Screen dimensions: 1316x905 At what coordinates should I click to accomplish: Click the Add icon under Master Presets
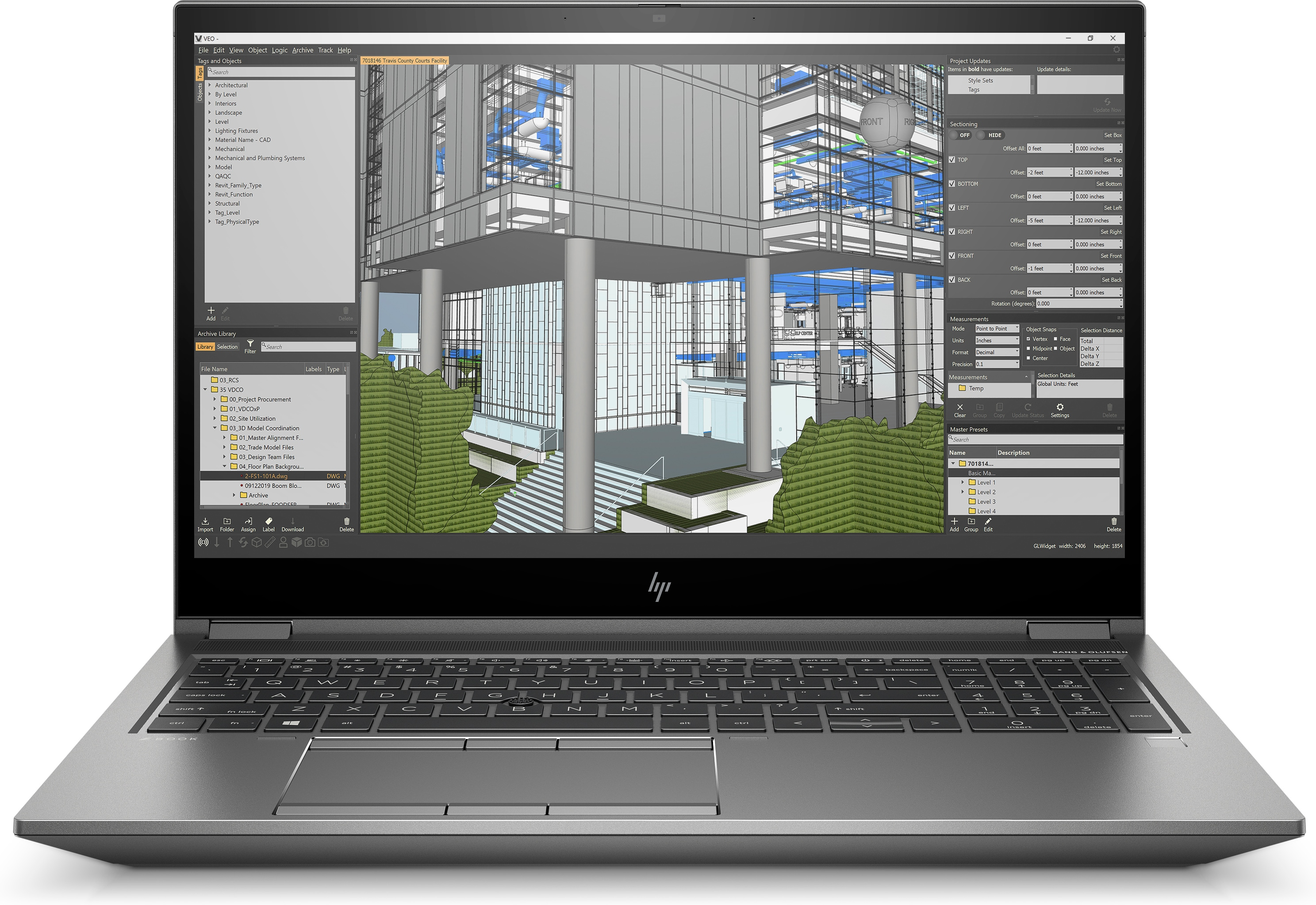point(949,528)
